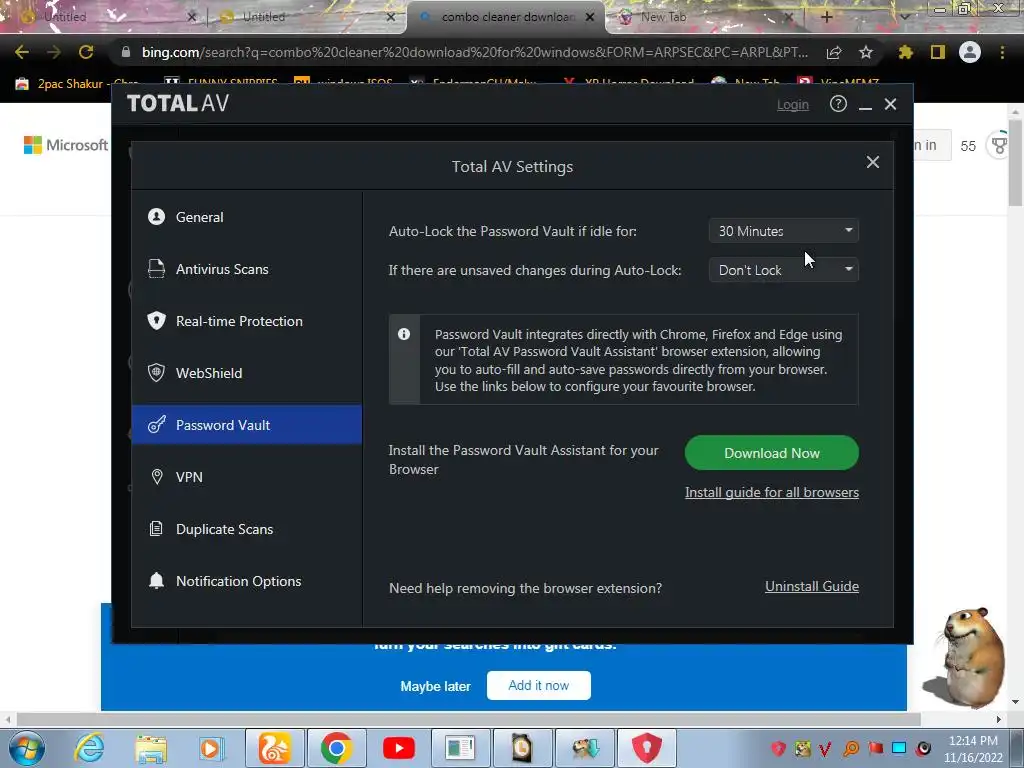Click the Bing rewards count 55

point(968,146)
